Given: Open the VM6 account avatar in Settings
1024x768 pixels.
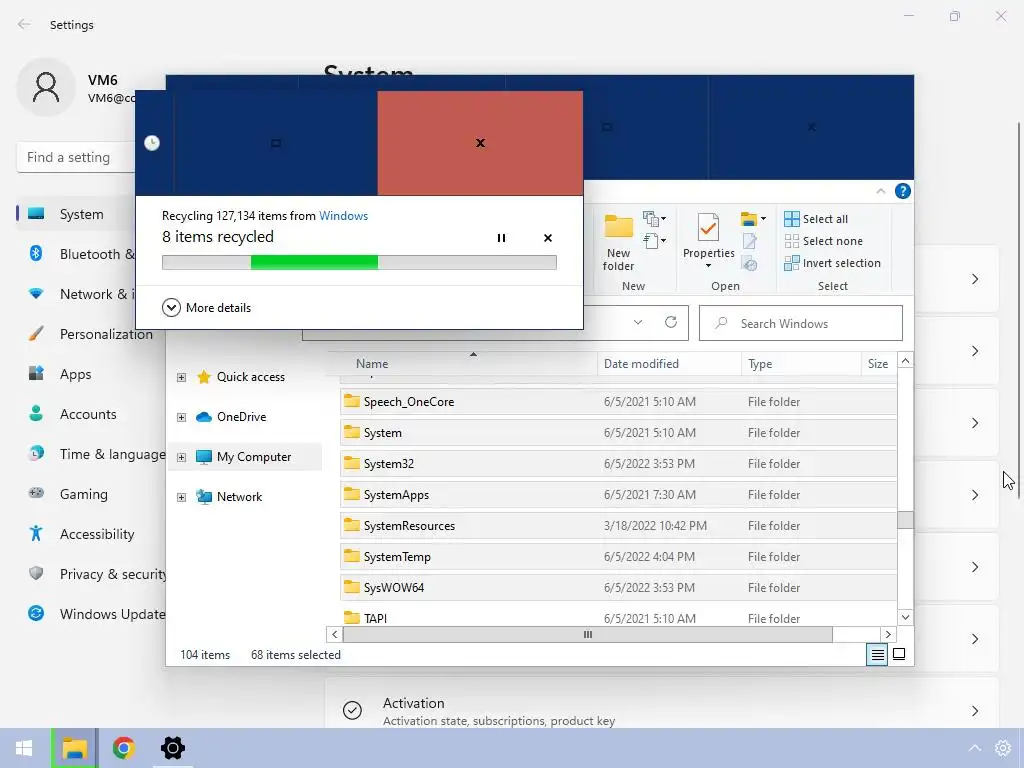Looking at the screenshot, I should tap(46, 88).
